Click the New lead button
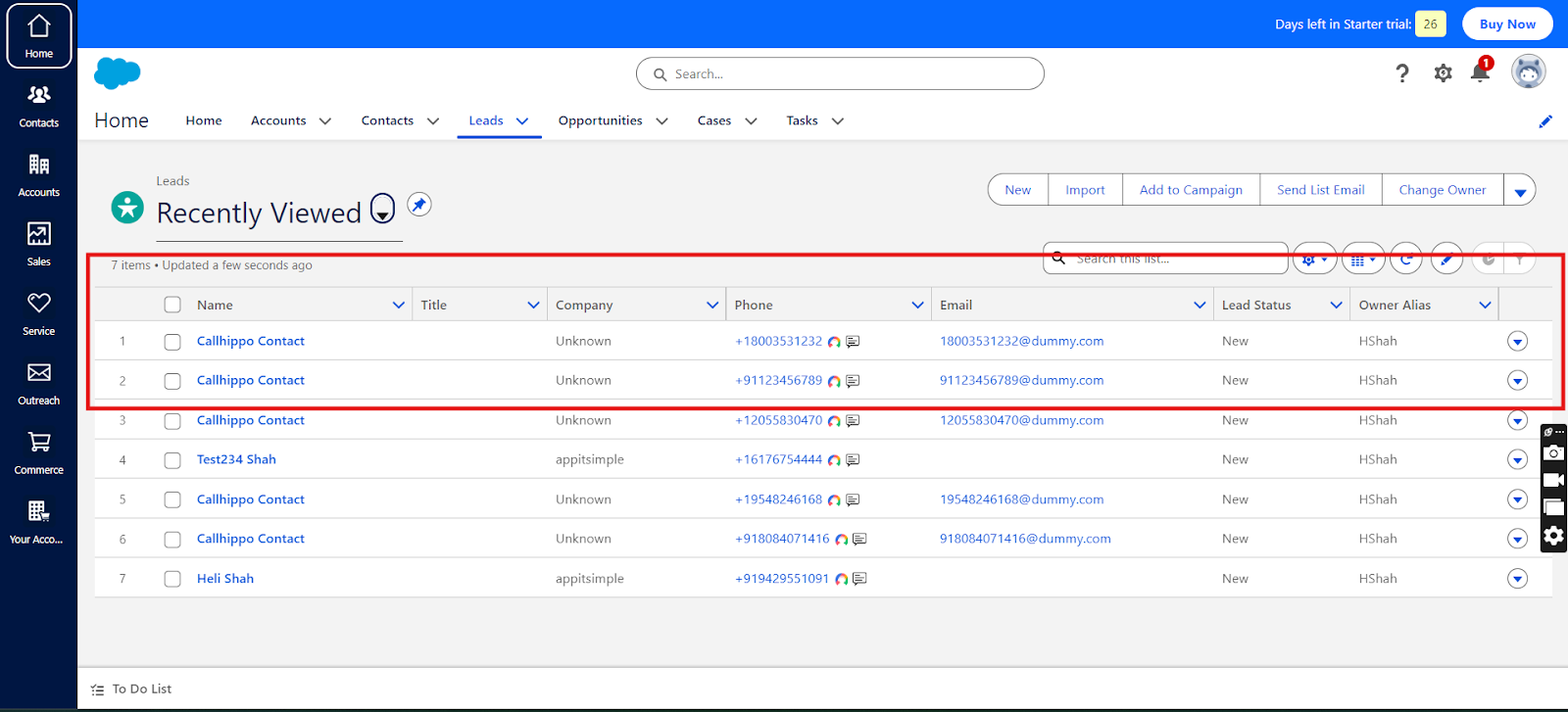 pyautogui.click(x=1018, y=190)
